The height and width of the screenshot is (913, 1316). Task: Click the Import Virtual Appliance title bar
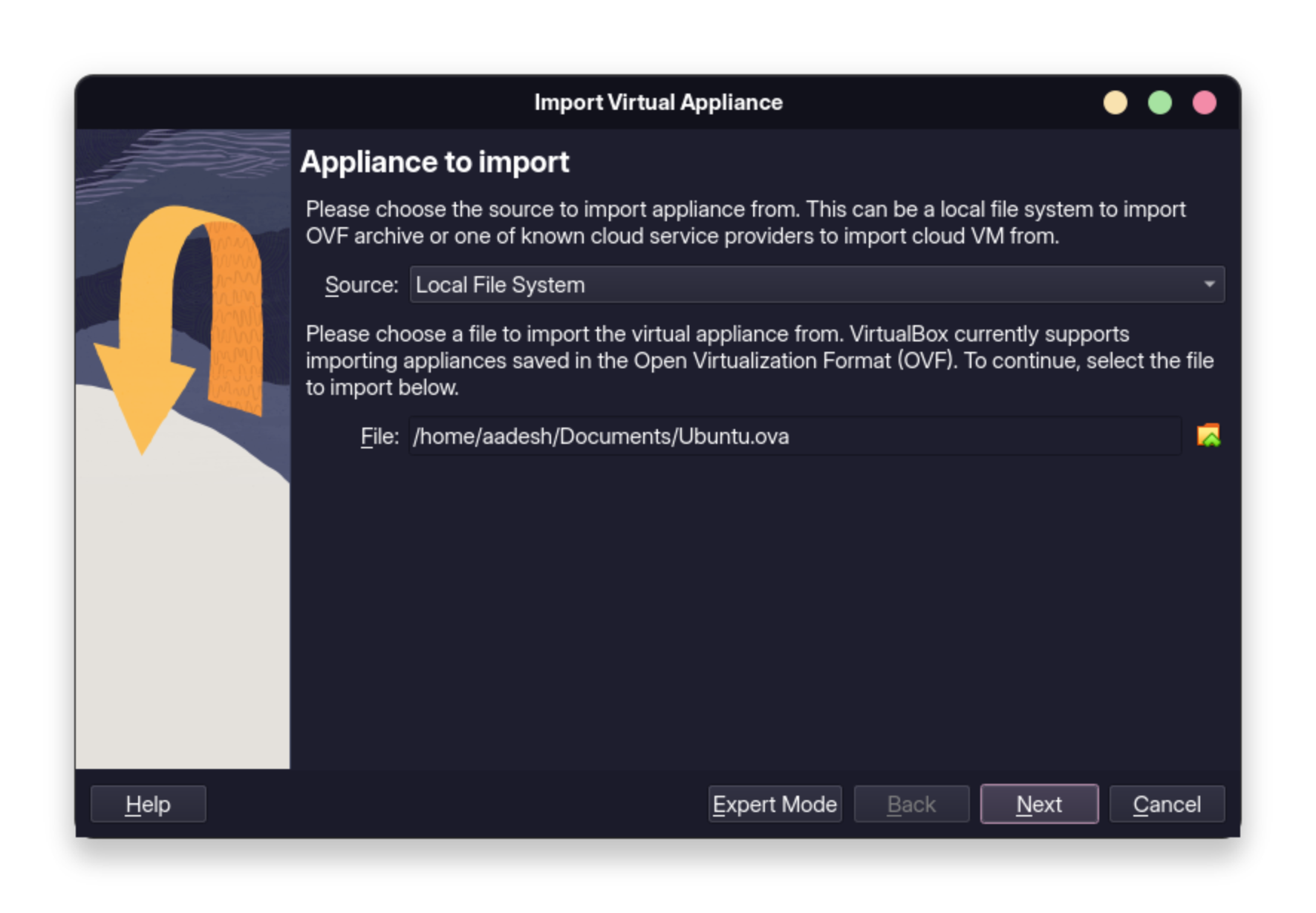pos(658,102)
